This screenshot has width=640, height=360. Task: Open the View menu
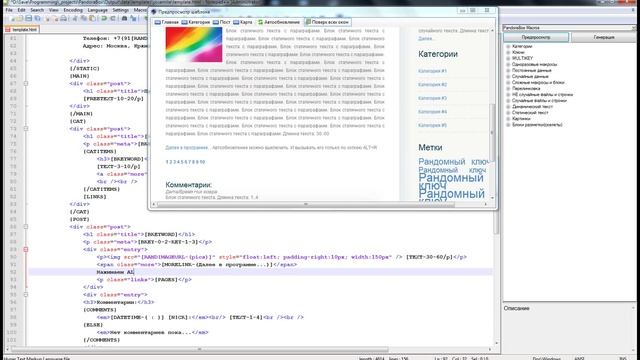click(53, 10)
